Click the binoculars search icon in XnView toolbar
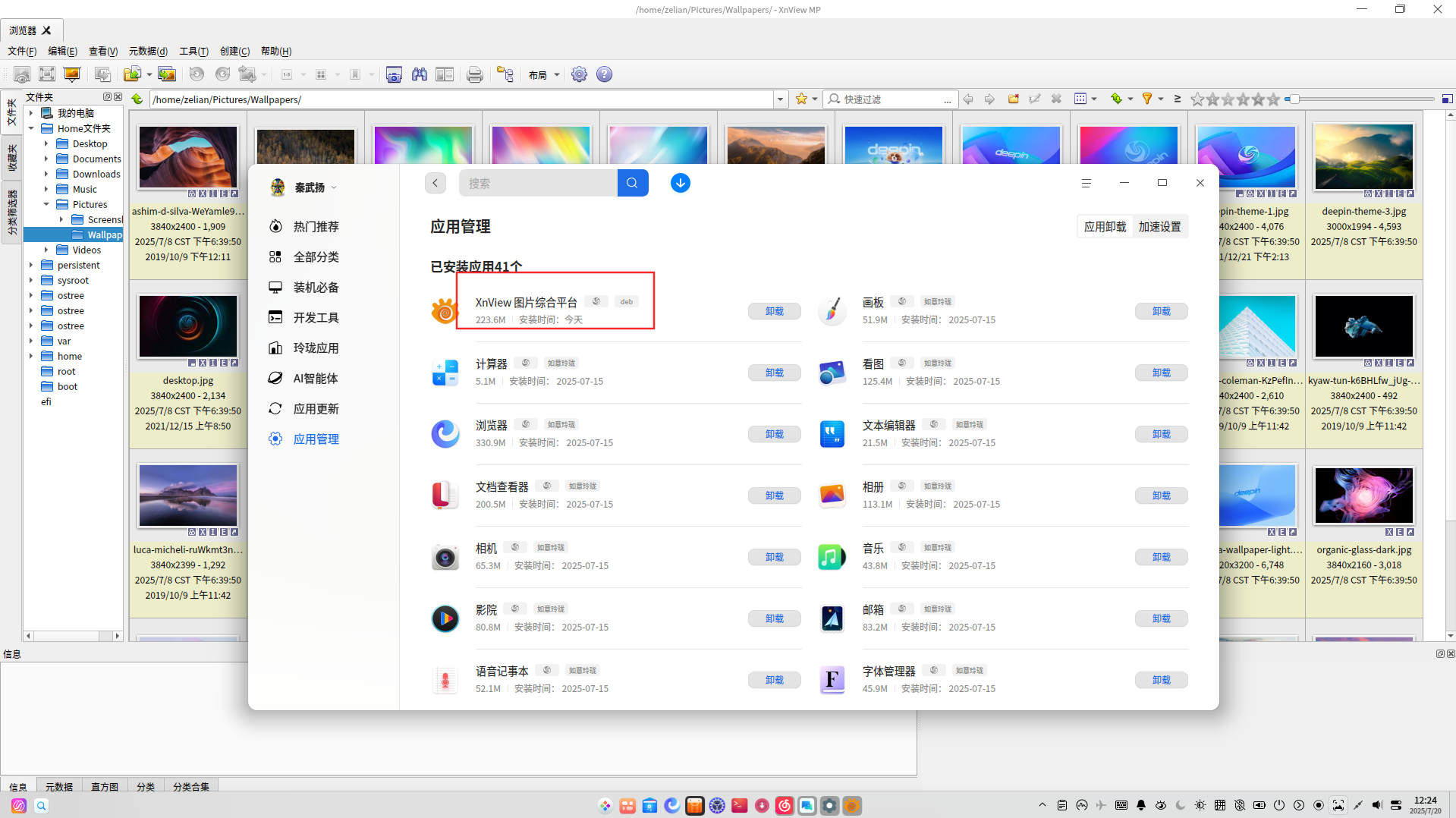 [419, 74]
